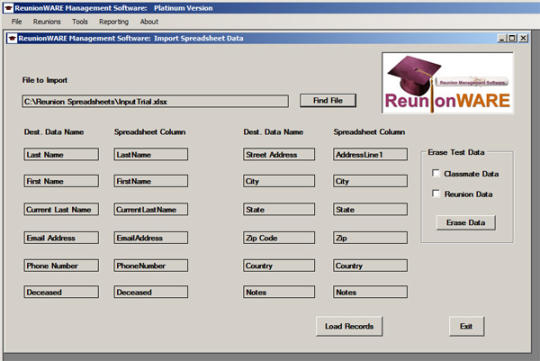Select the CurrentLastName spreadsheet column field
The image size is (540, 361).
151,209
